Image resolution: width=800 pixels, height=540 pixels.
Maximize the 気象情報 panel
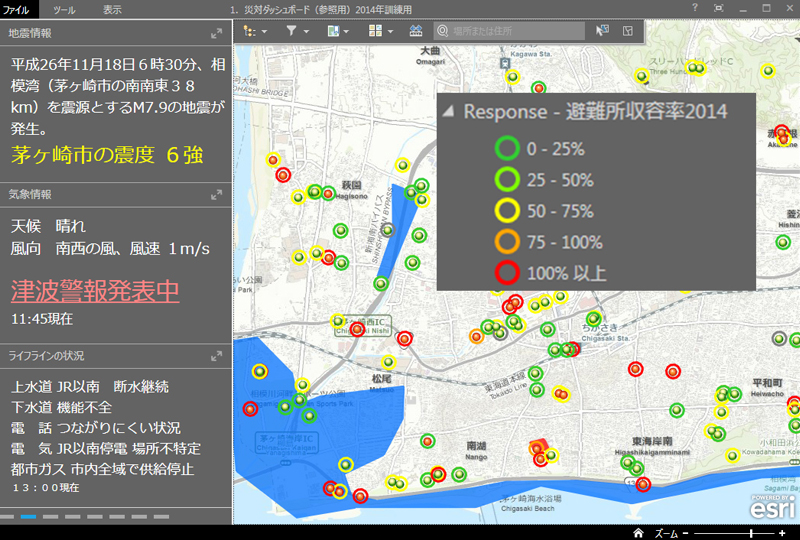(217, 194)
